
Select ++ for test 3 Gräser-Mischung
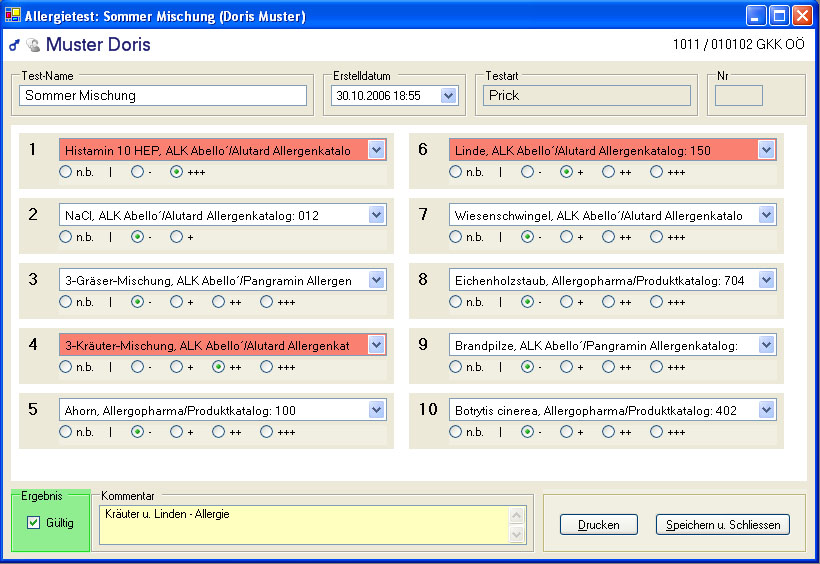click(x=219, y=301)
